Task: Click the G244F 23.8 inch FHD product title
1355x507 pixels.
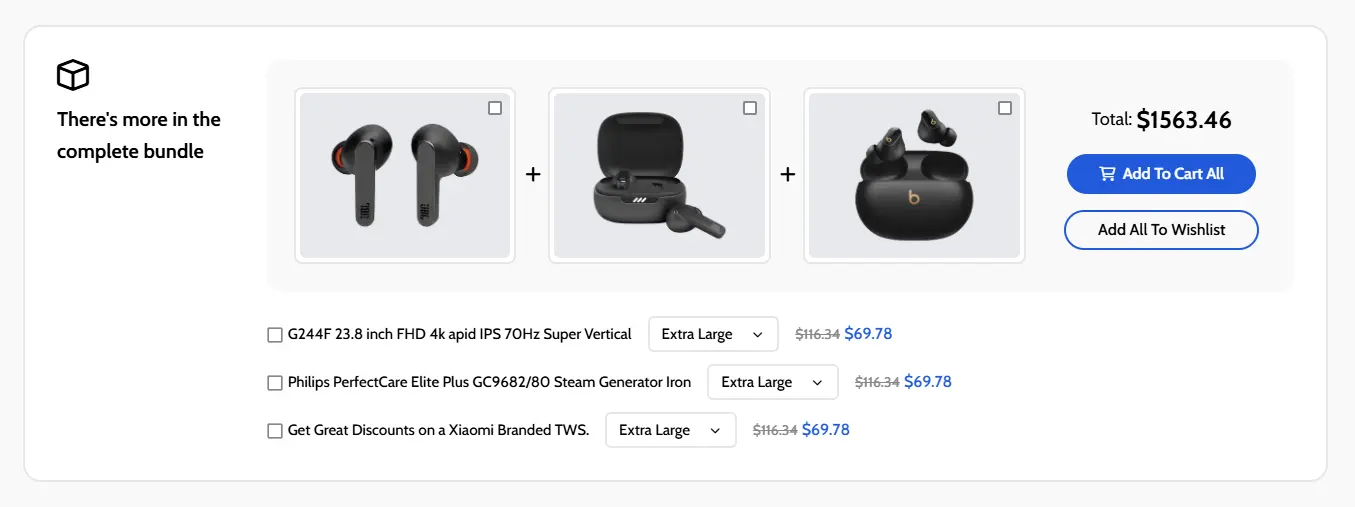Action: click(459, 334)
